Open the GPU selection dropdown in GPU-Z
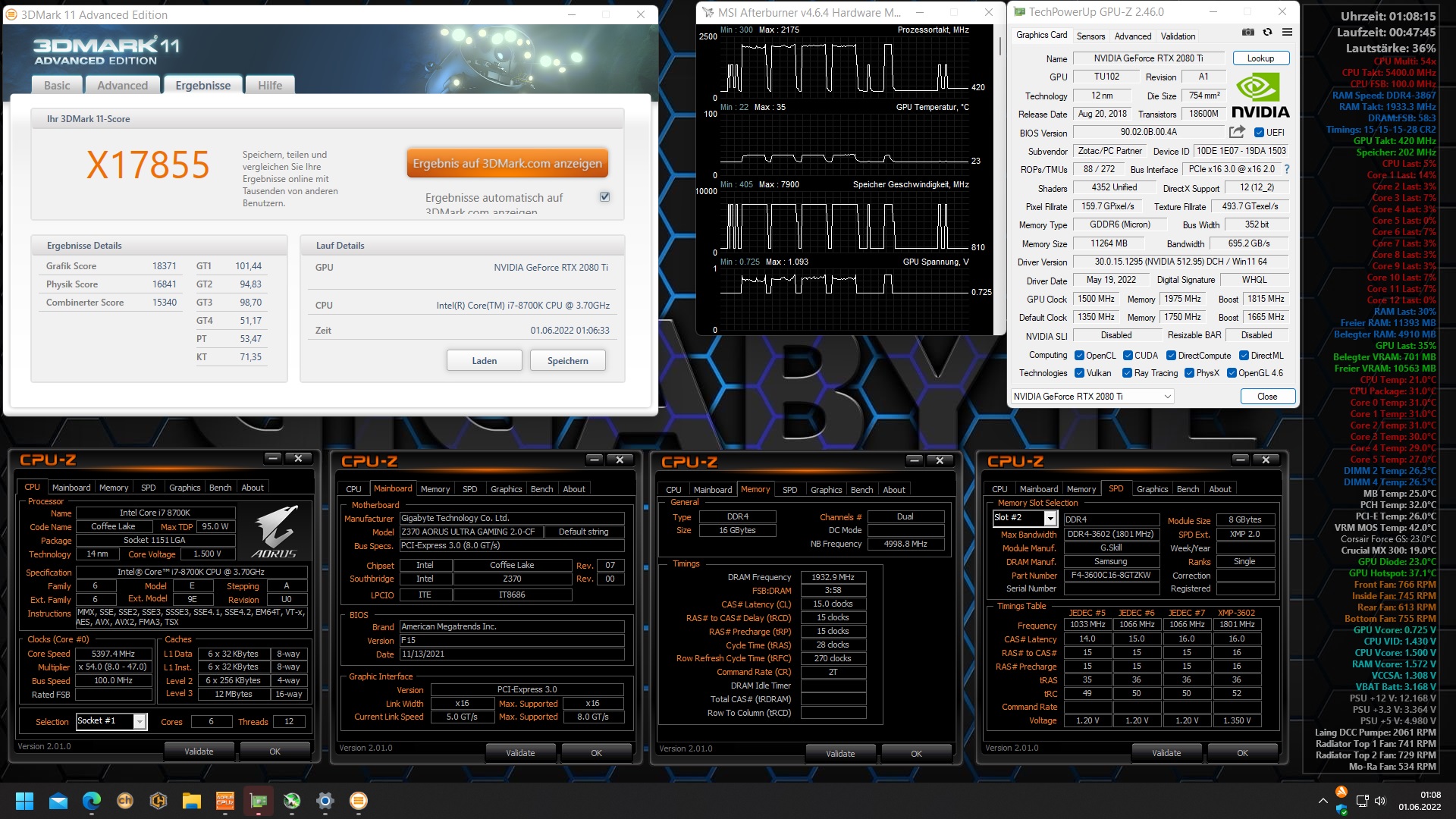 coord(1093,396)
